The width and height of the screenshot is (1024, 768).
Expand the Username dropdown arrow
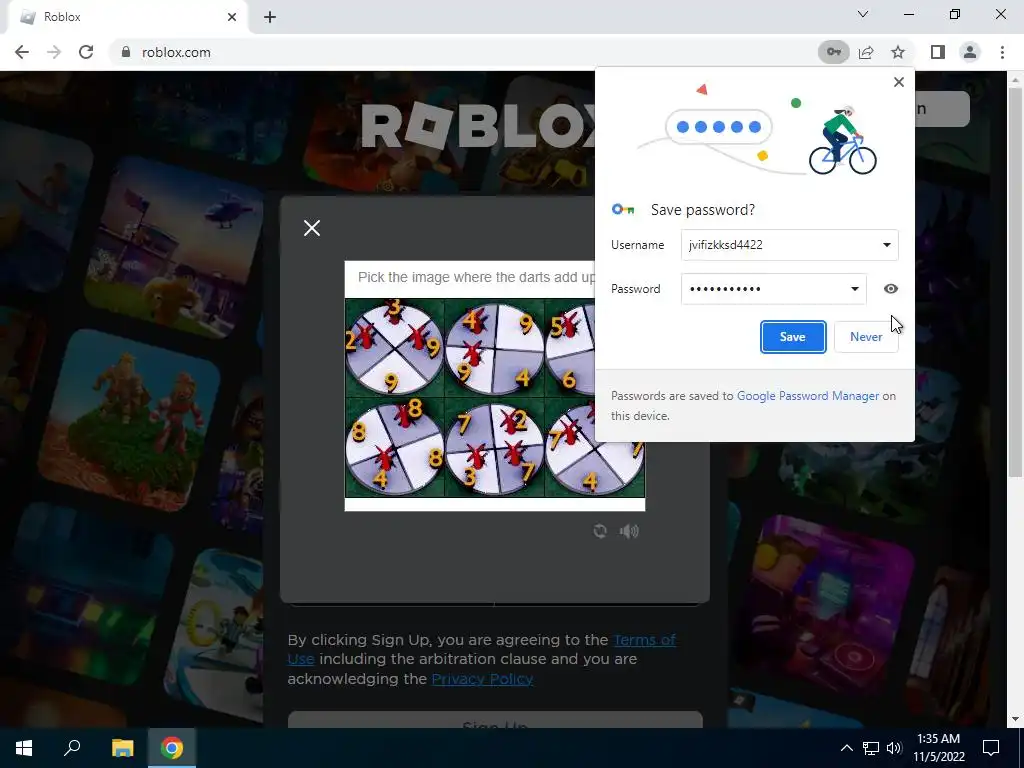click(886, 245)
